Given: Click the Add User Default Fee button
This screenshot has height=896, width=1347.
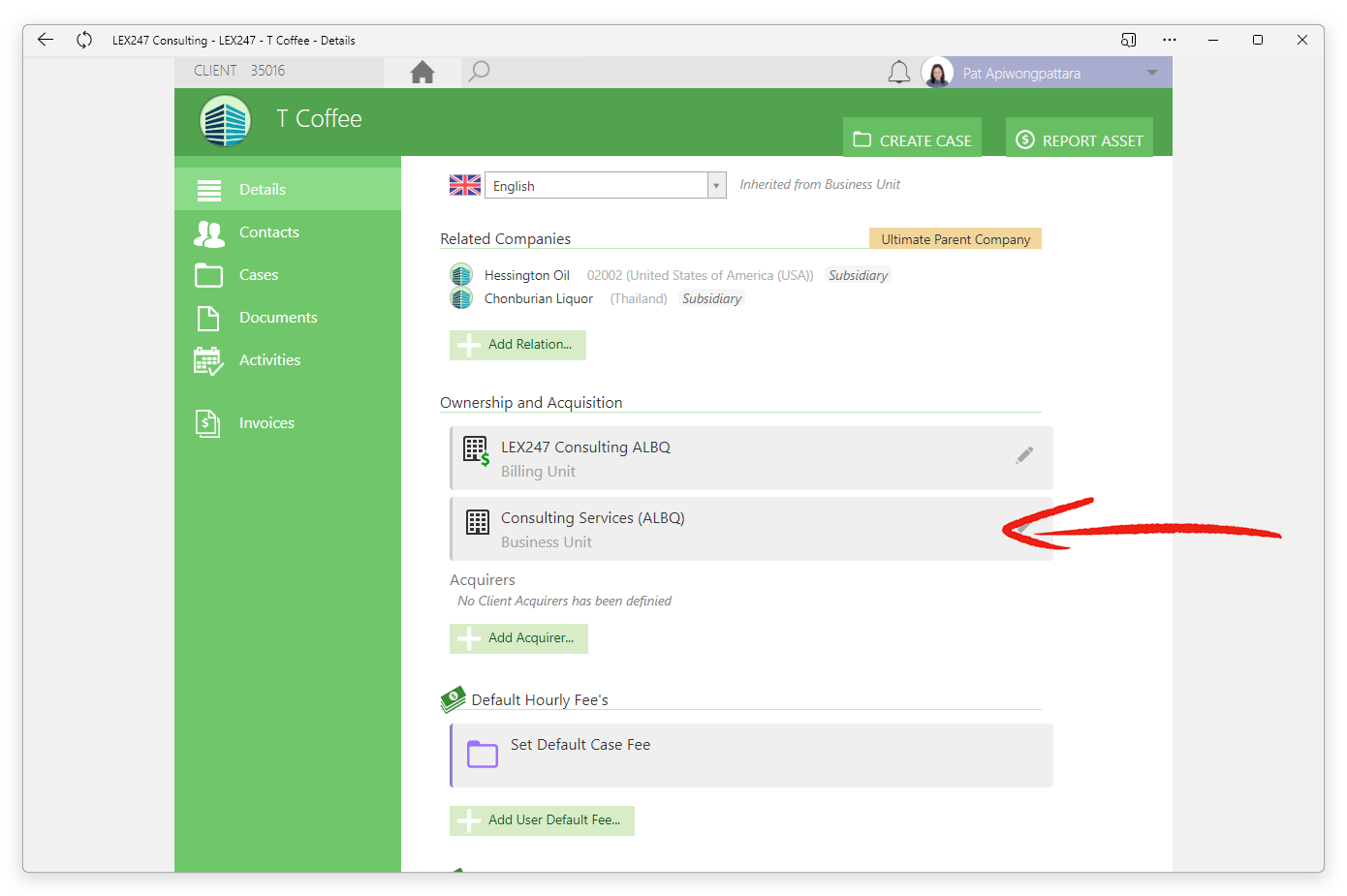Looking at the screenshot, I should 542,820.
